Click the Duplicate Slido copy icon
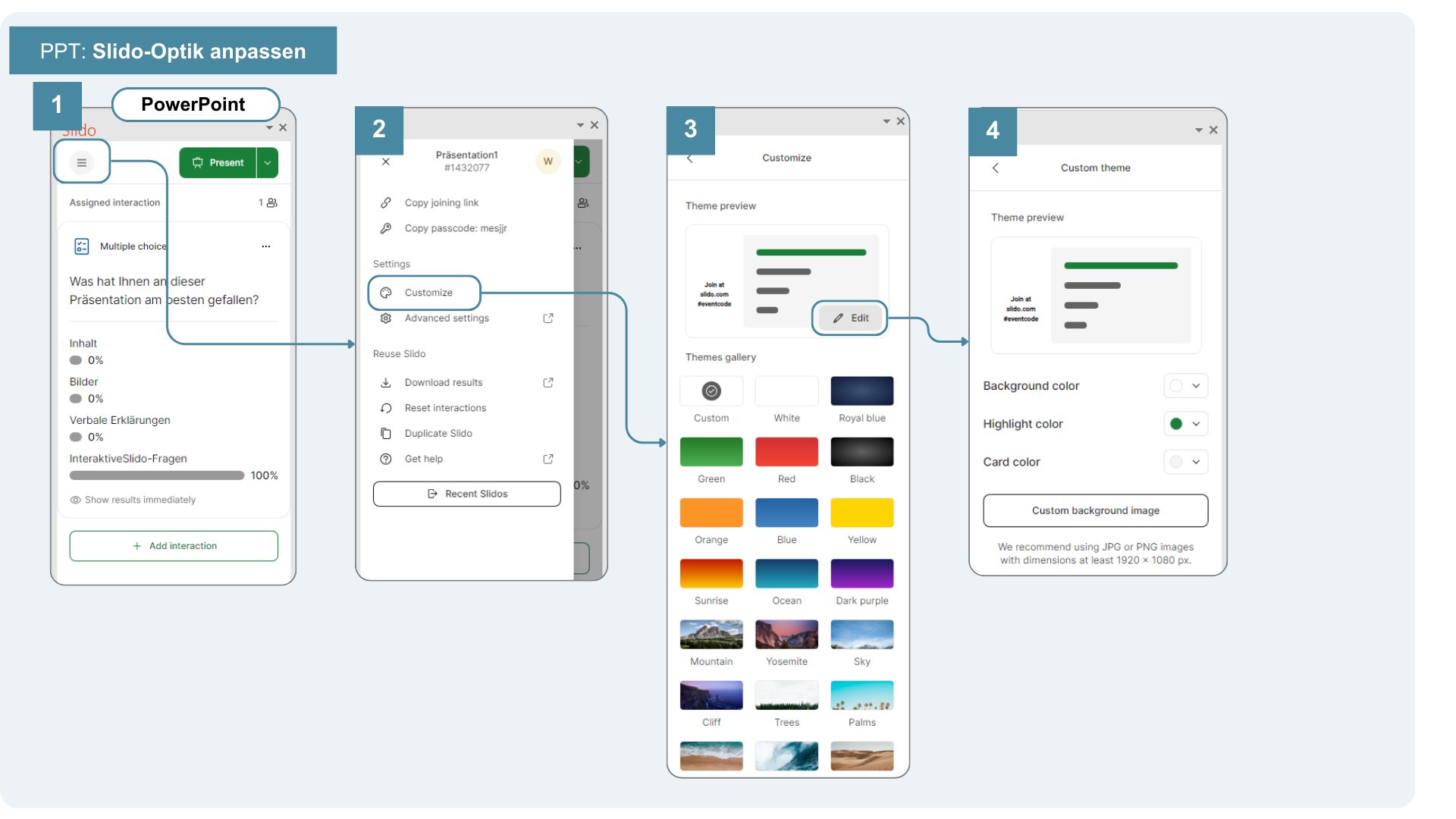 tap(386, 434)
